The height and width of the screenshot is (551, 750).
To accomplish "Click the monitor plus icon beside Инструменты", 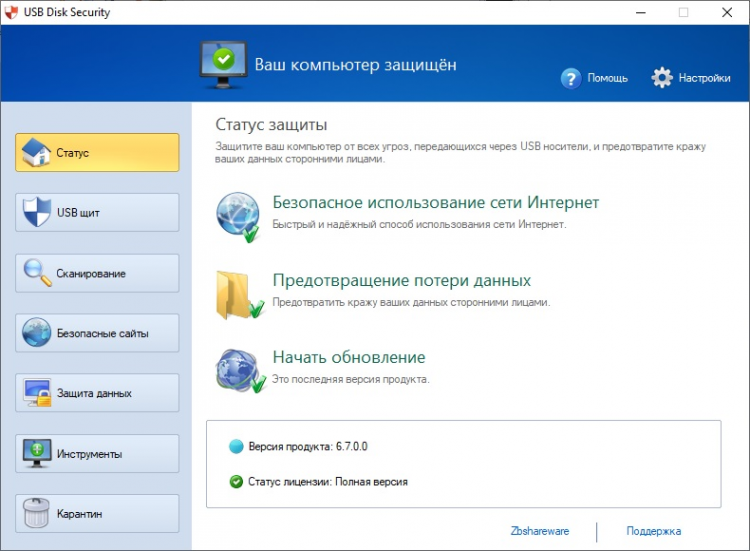I will coord(37,453).
